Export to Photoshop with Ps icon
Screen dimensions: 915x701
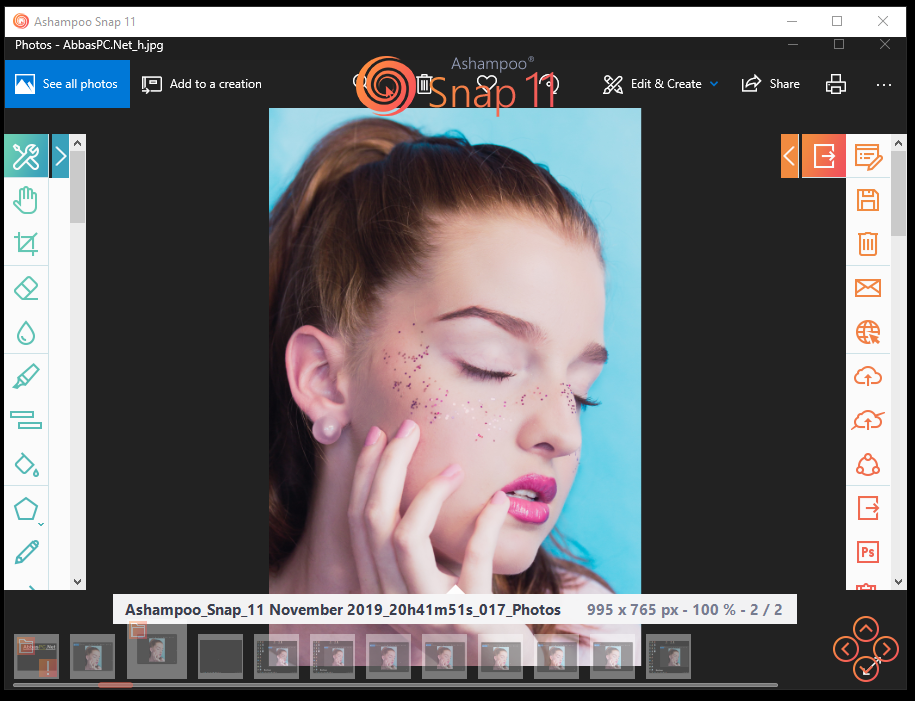[868, 552]
